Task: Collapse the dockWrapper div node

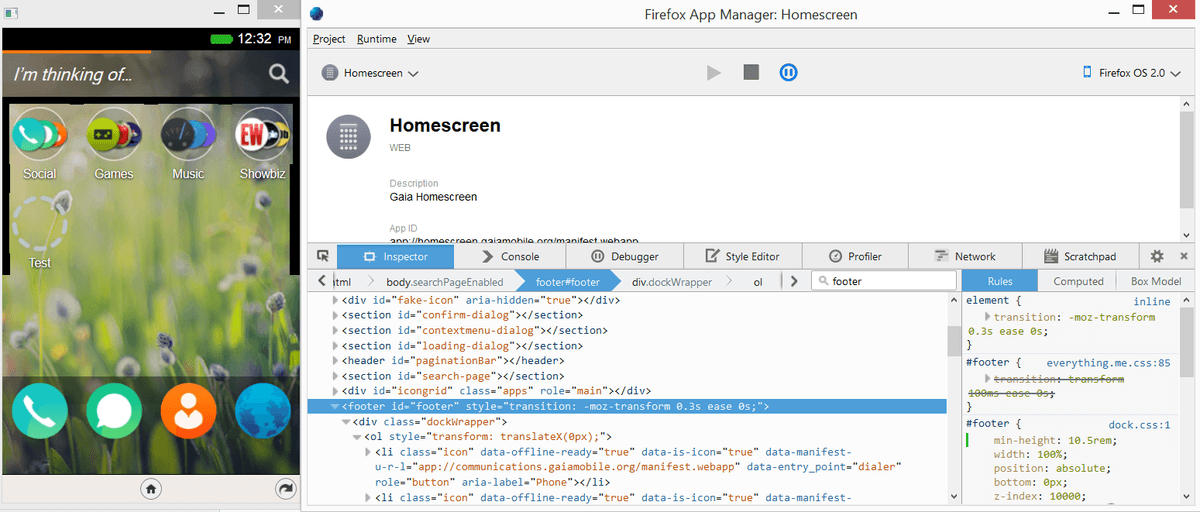Action: [347, 422]
